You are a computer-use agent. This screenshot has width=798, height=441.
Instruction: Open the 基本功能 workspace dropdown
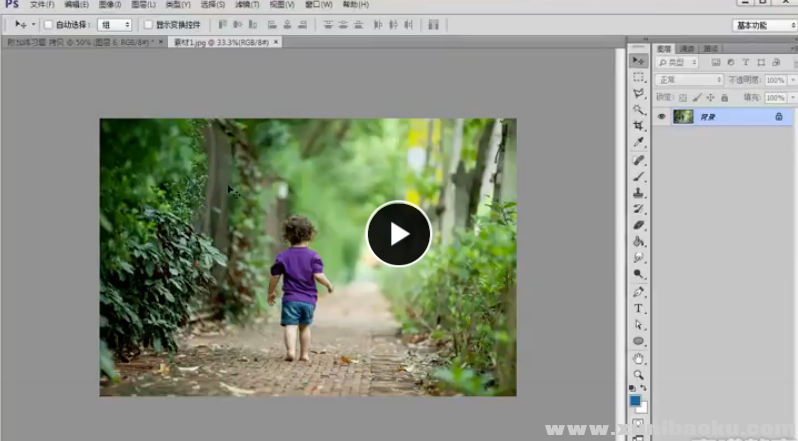tap(765, 24)
